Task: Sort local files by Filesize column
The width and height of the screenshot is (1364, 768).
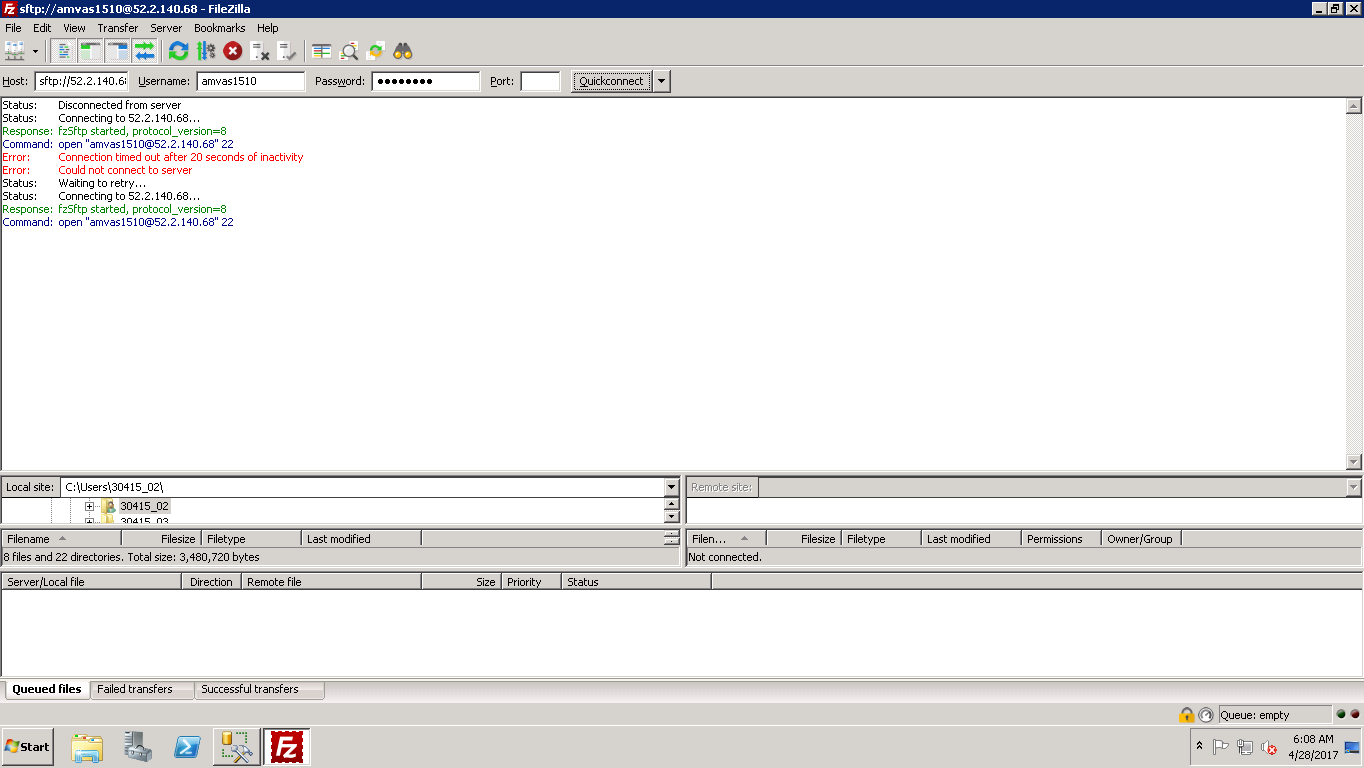Action: pyautogui.click(x=161, y=538)
